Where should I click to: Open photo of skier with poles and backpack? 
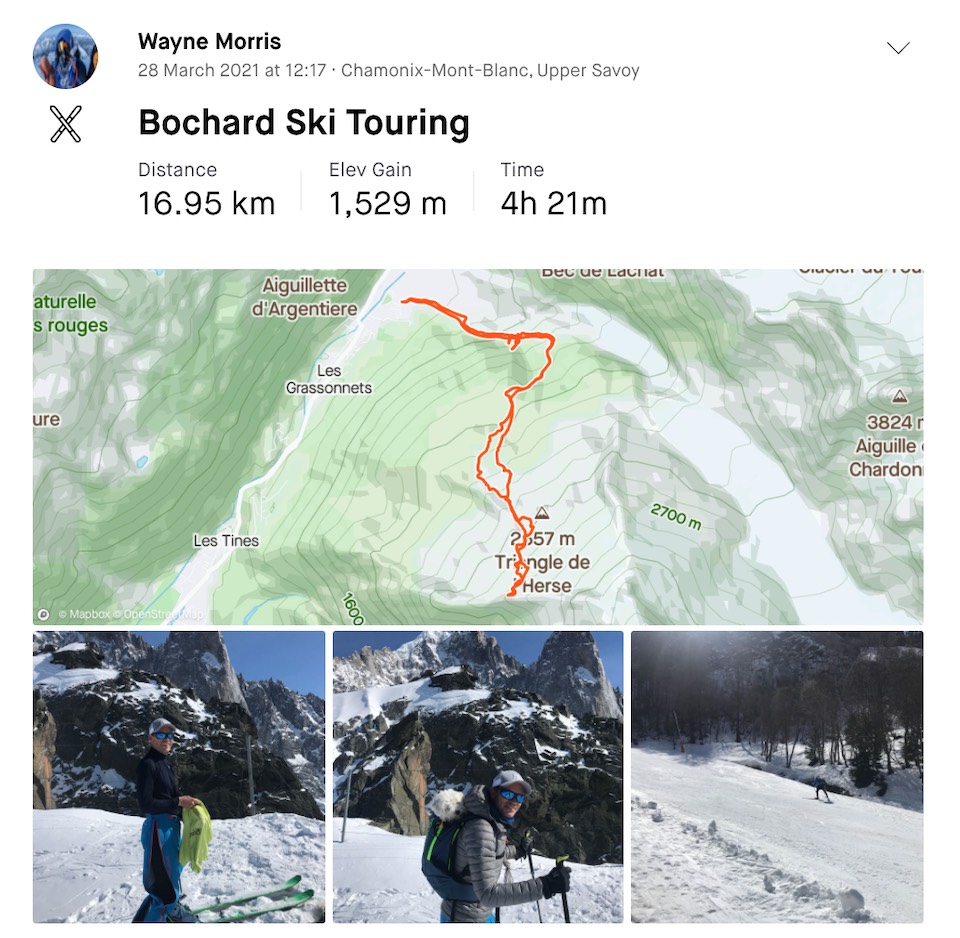pyautogui.click(x=478, y=776)
